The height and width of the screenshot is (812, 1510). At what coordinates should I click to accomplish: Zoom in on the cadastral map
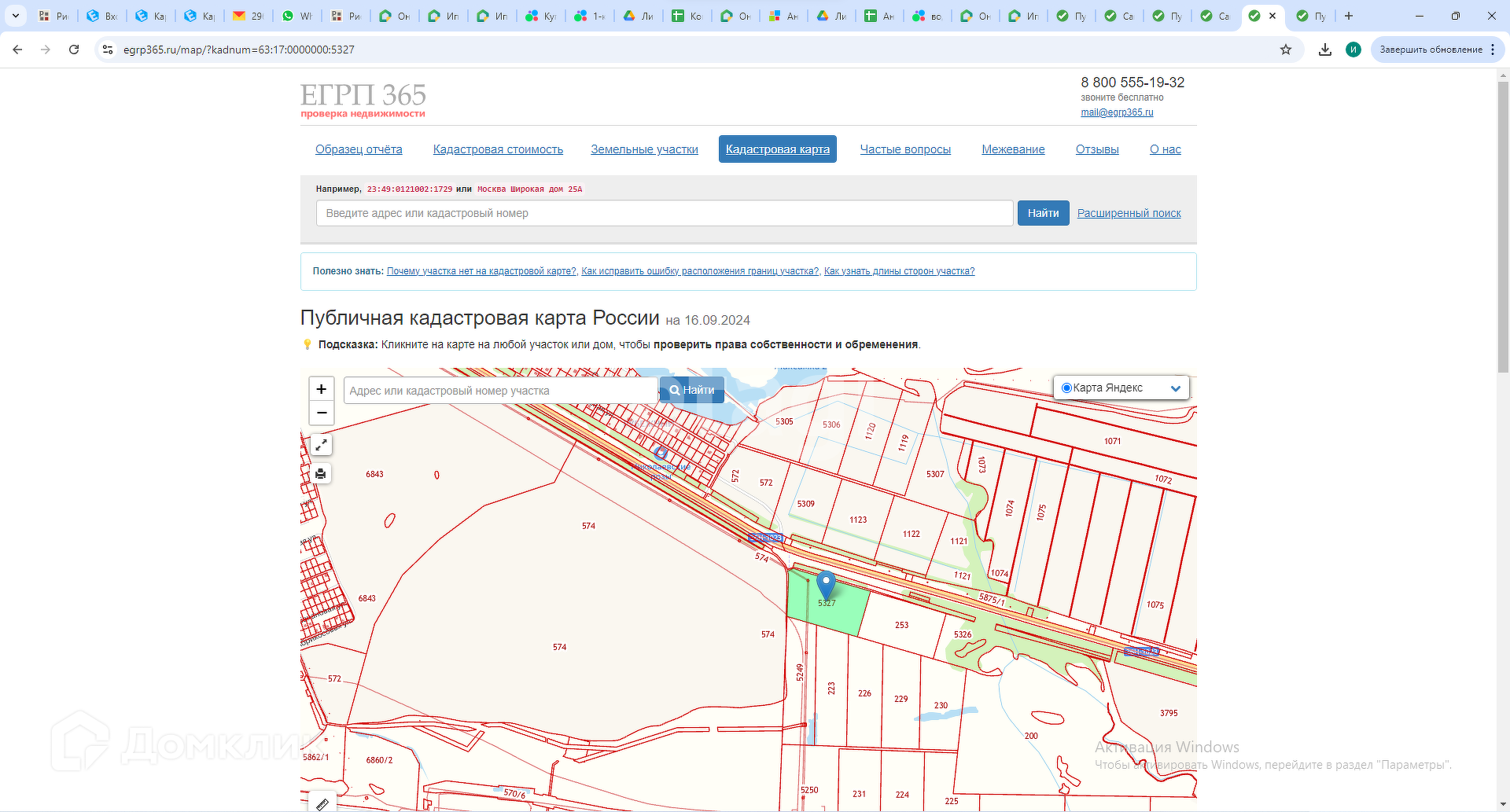click(321, 389)
